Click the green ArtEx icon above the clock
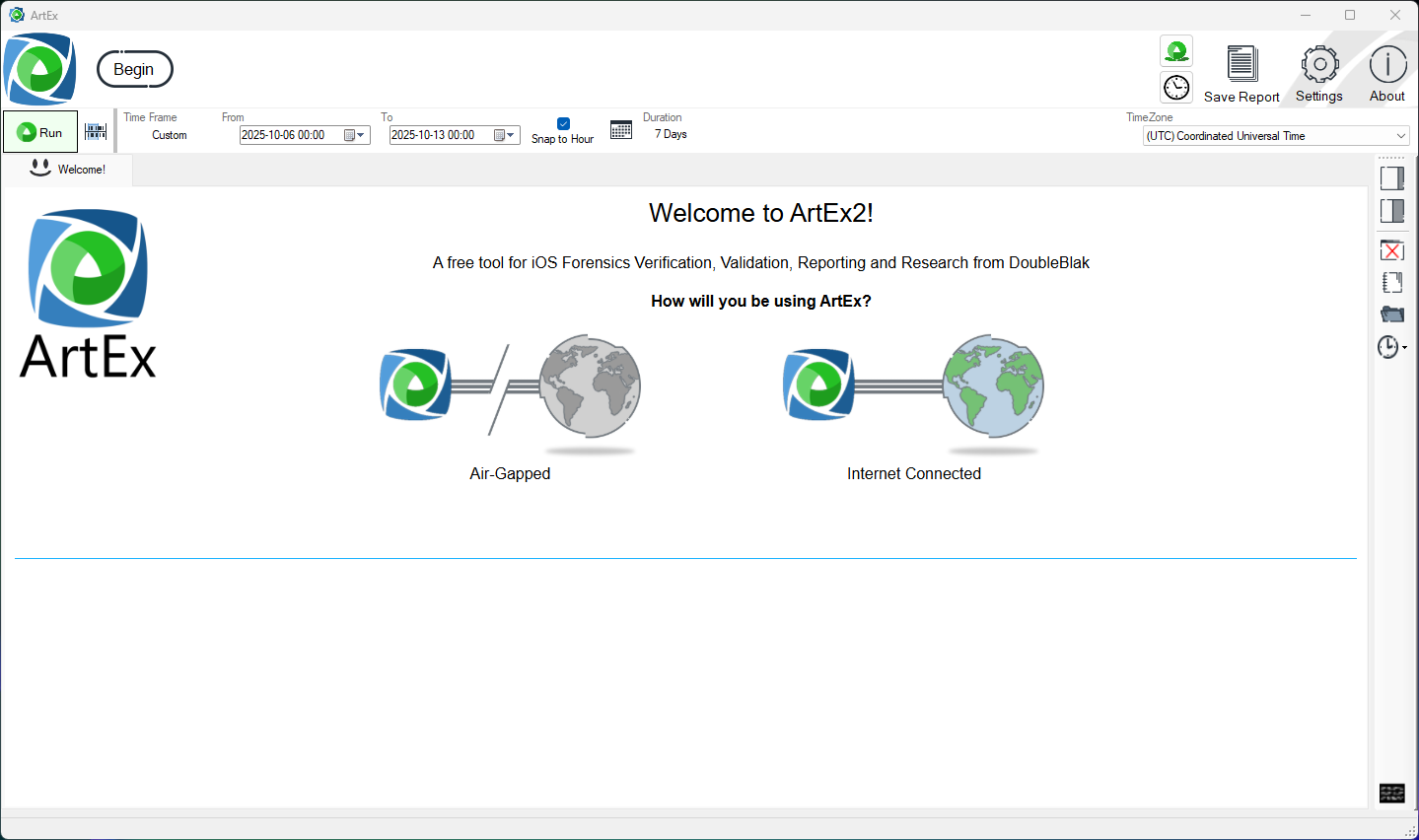 1176,51
